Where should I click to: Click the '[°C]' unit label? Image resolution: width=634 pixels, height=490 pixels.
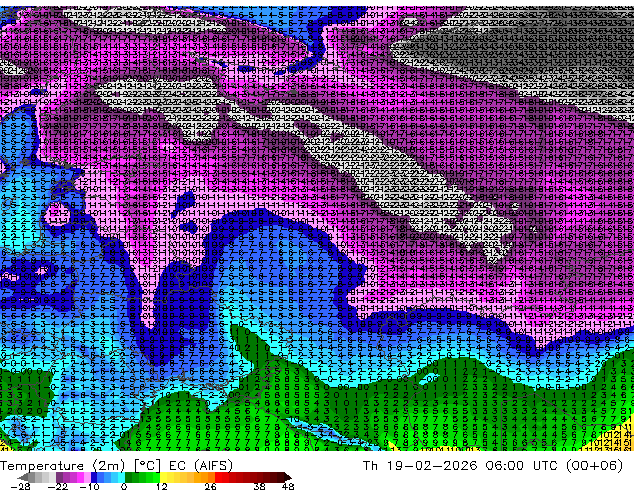point(148,466)
